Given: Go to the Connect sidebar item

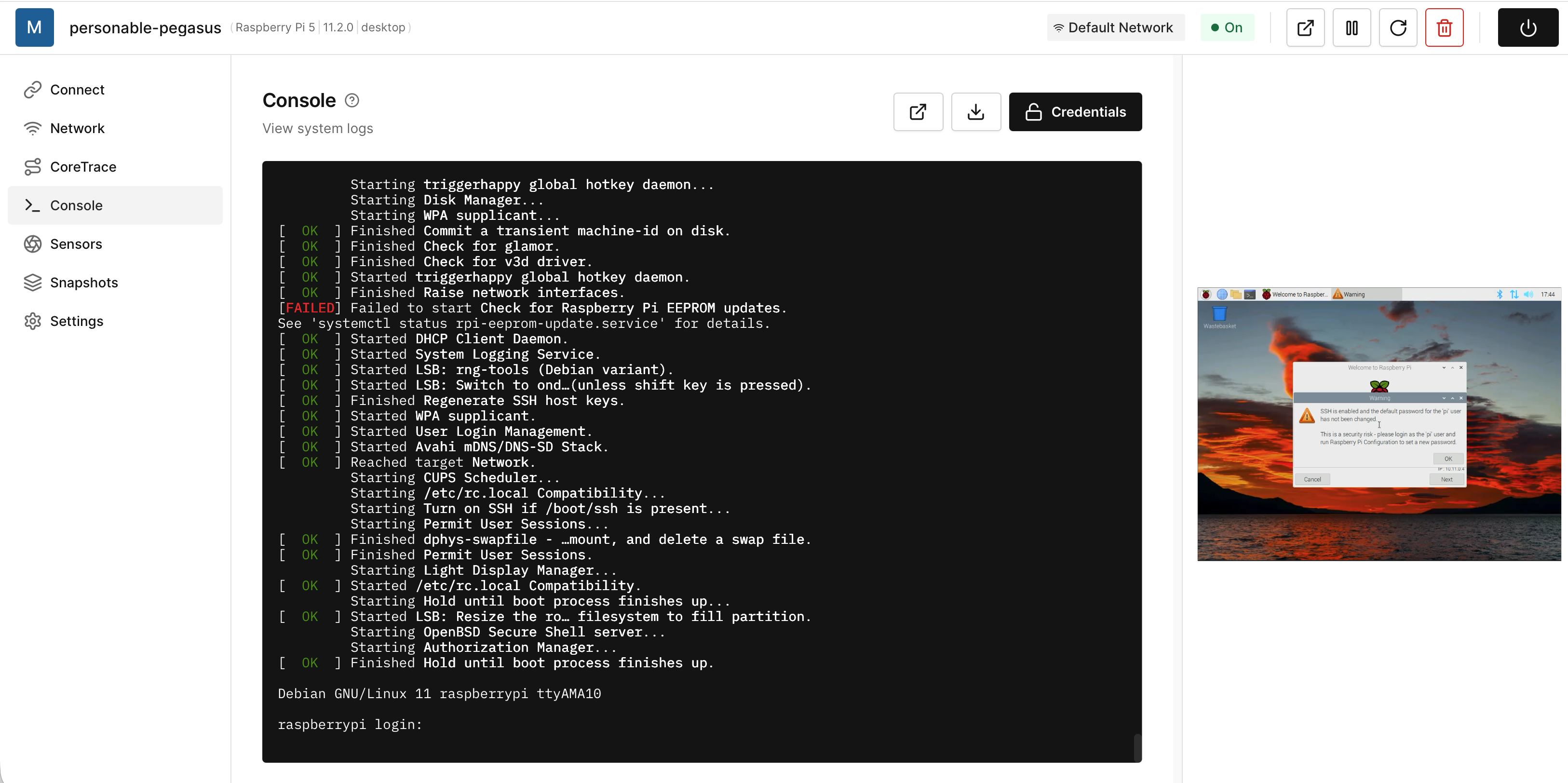Looking at the screenshot, I should tap(77, 90).
